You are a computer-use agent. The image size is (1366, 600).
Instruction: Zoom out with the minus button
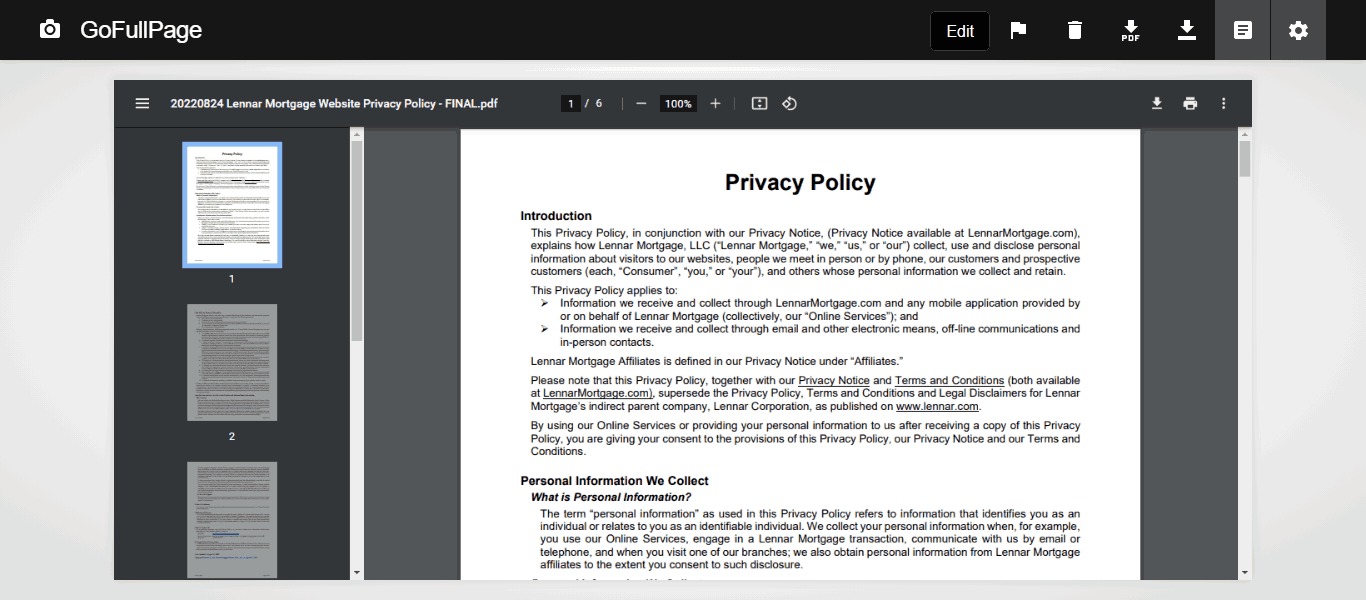coord(641,103)
